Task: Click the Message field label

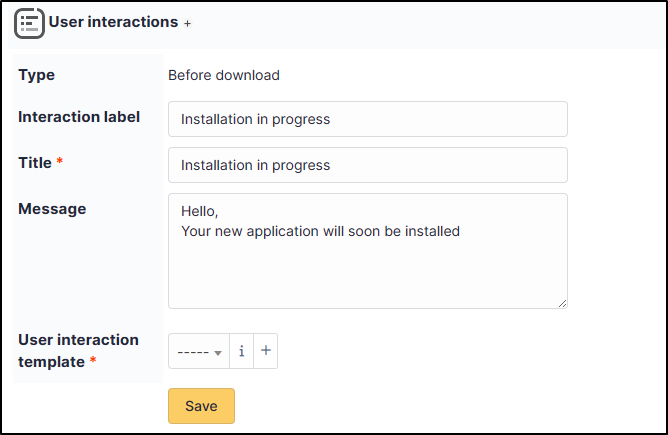Action: (52, 209)
